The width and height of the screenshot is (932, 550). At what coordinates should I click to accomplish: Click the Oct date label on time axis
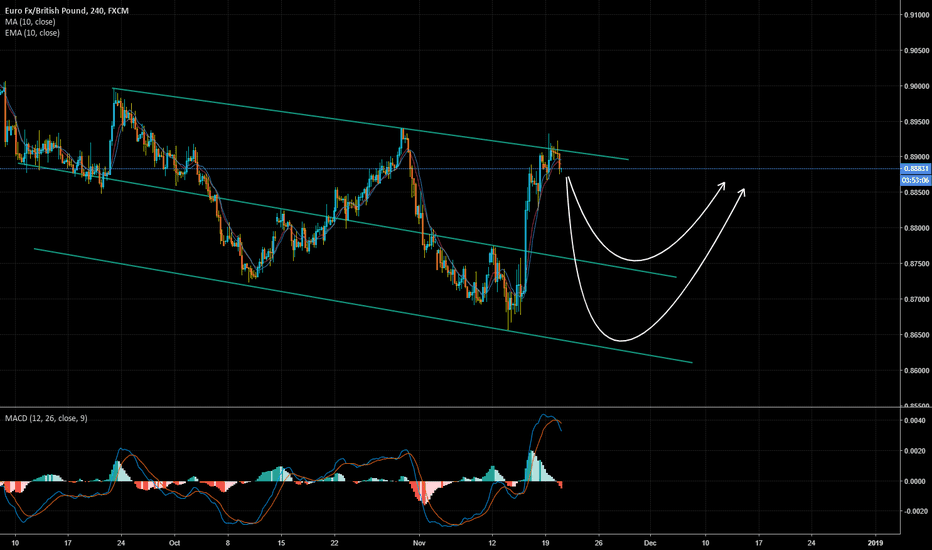point(174,543)
